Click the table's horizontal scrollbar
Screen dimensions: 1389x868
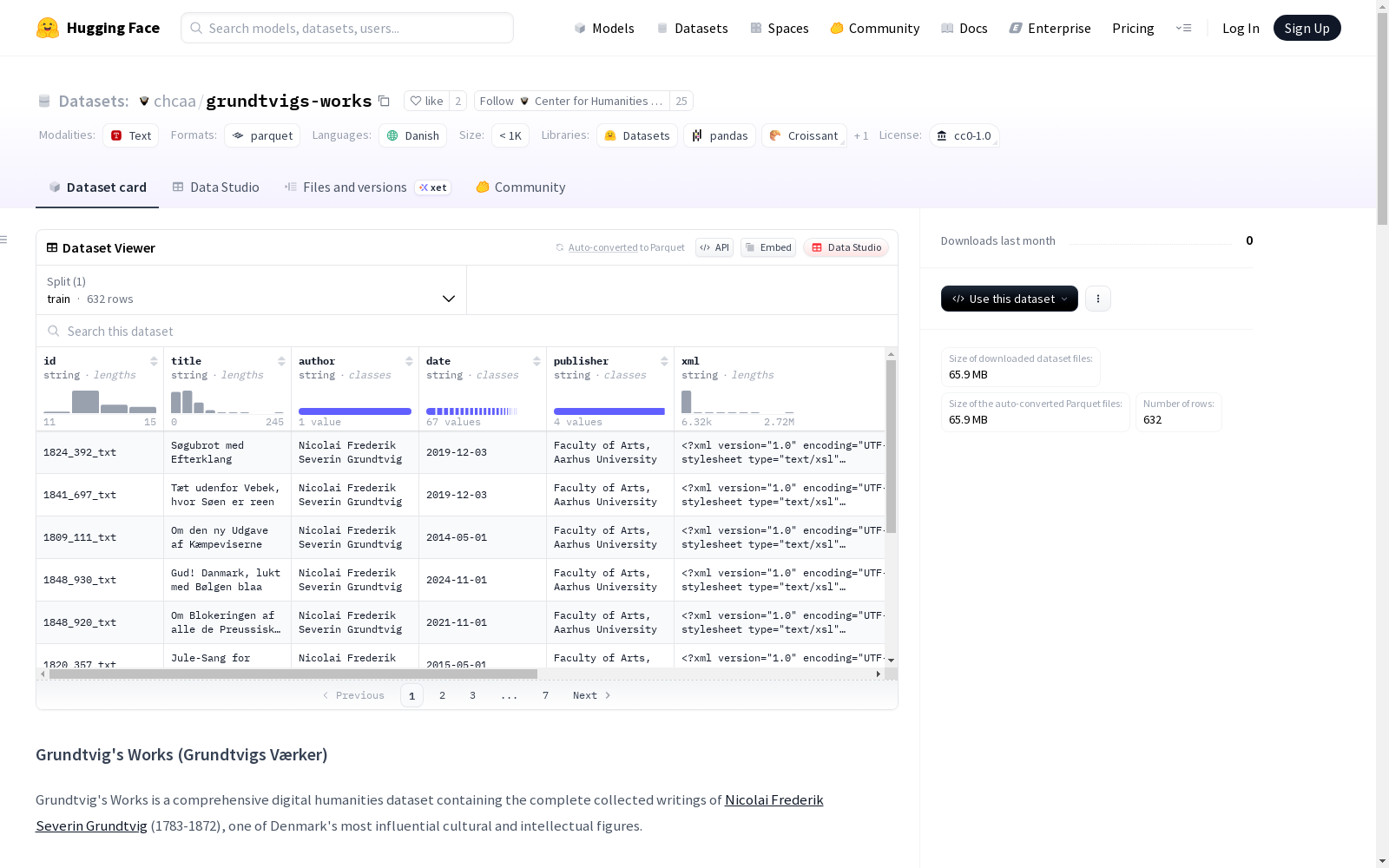(293, 674)
